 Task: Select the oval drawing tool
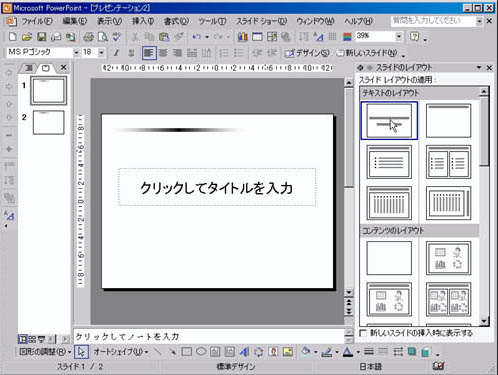201,351
